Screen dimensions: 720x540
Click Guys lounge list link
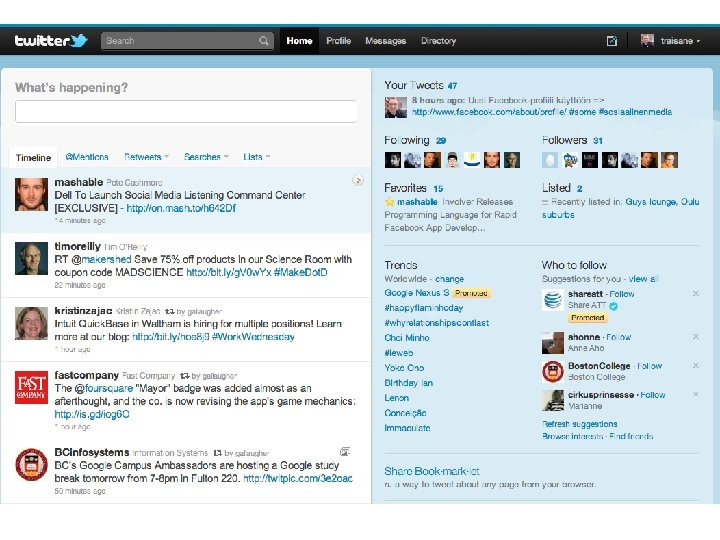pyautogui.click(x=651, y=202)
